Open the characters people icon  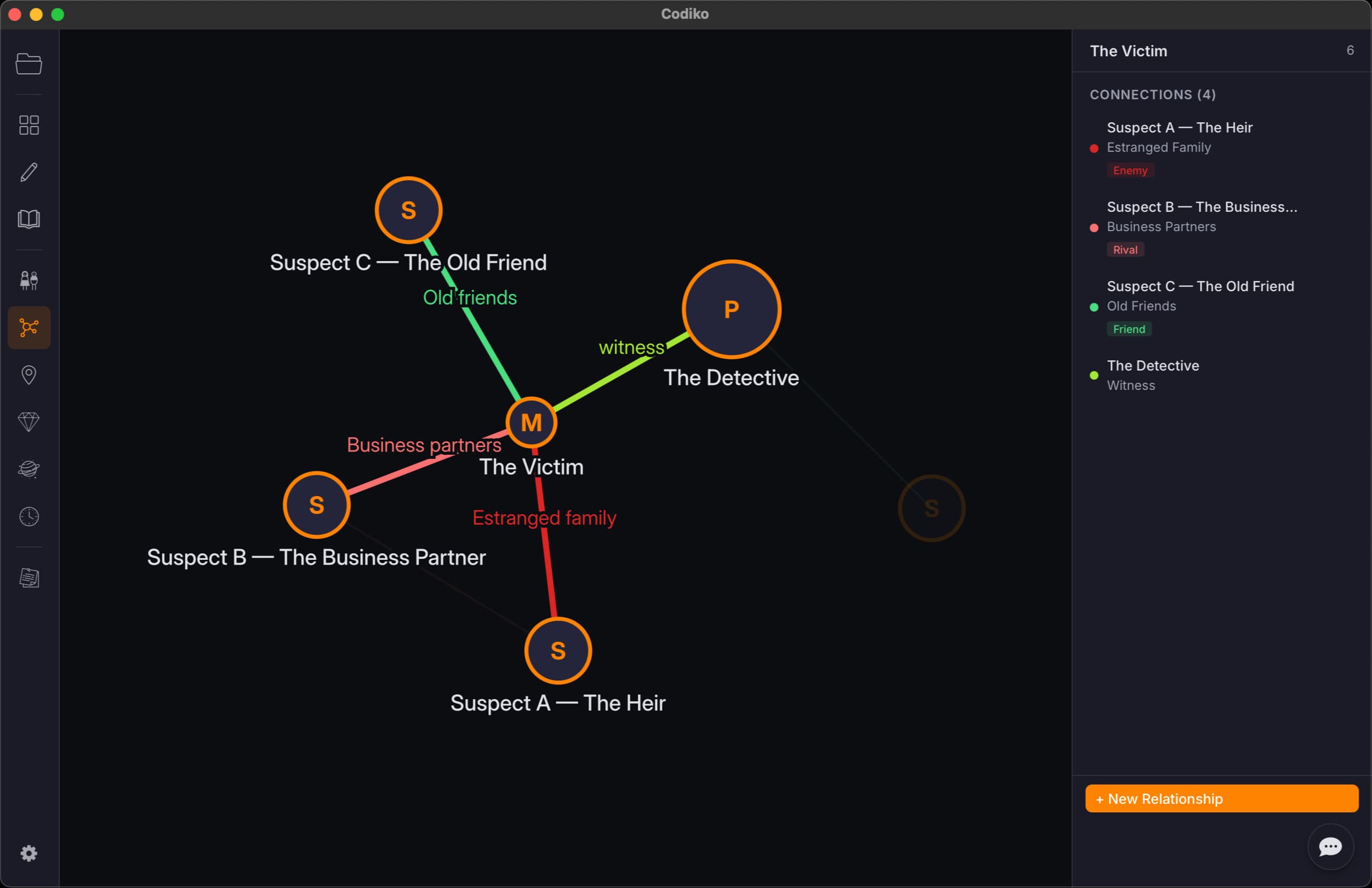click(x=29, y=281)
